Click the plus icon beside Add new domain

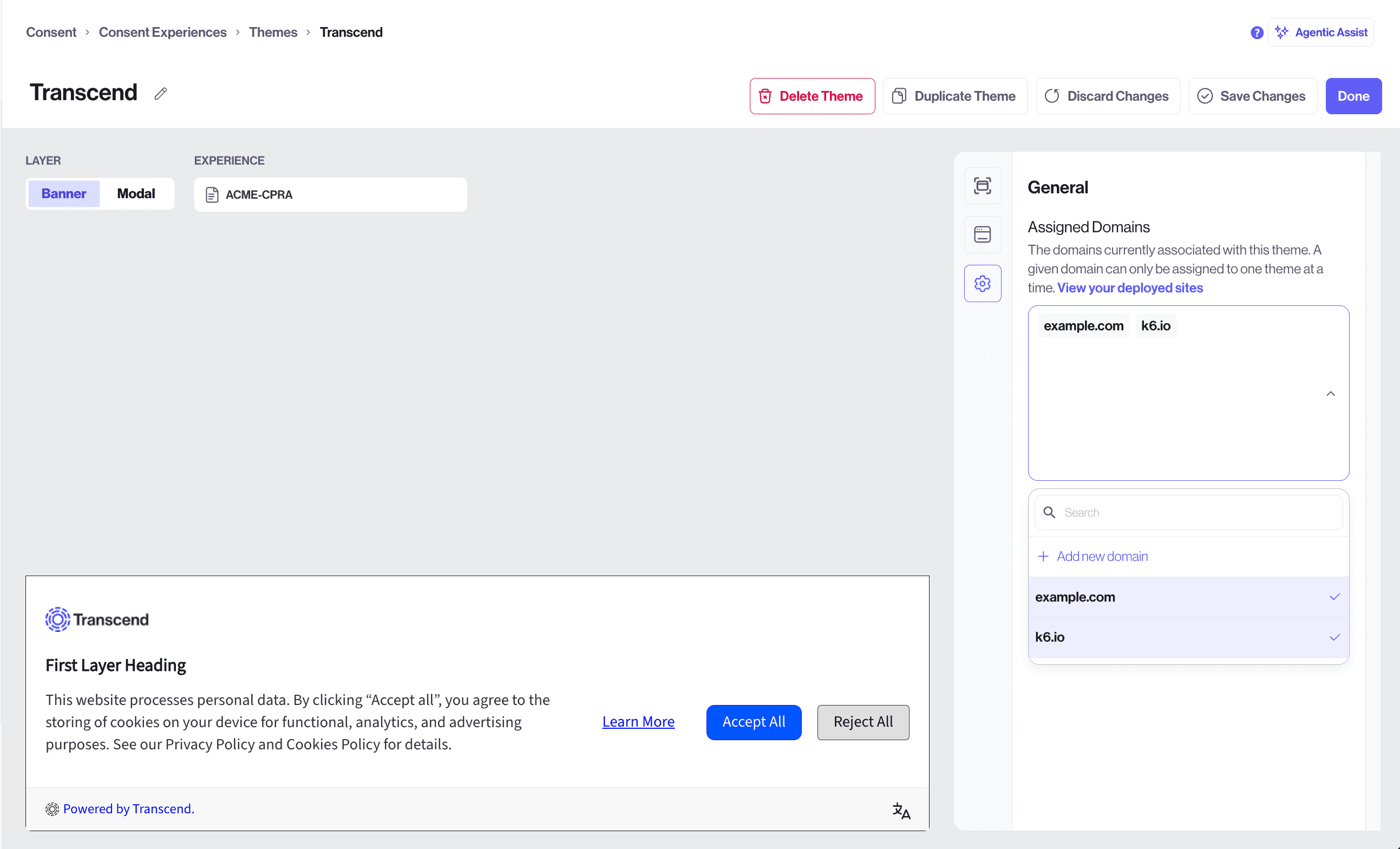coord(1043,556)
